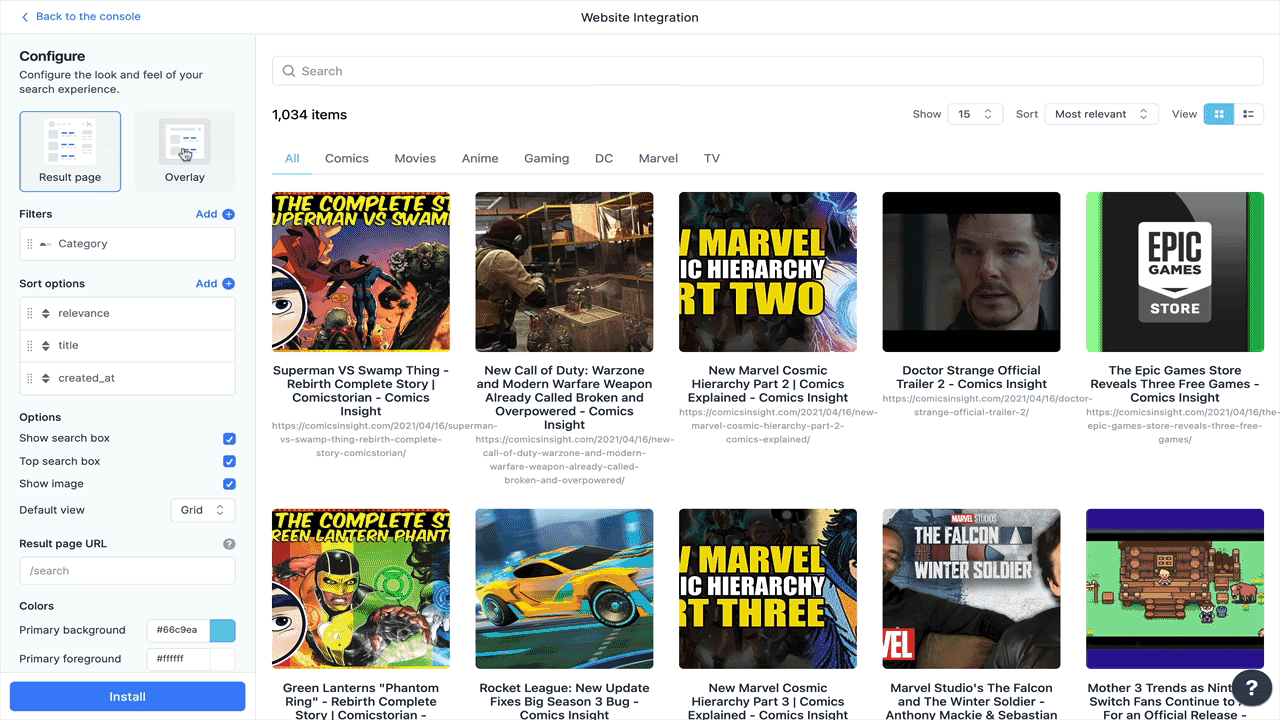The image size is (1280, 720).
Task: Open Superman VS Swamp Thing title link
Action: [361, 391]
